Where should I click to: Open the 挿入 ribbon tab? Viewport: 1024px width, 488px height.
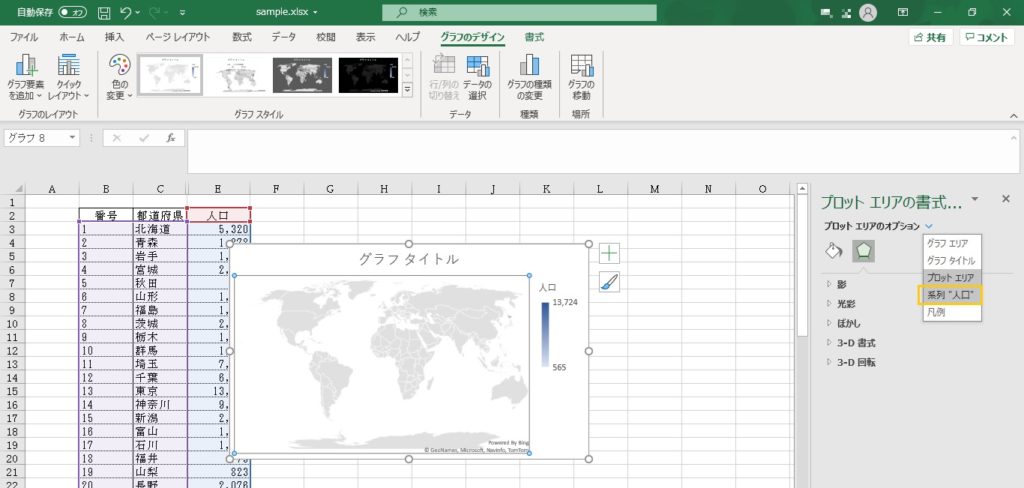114,37
